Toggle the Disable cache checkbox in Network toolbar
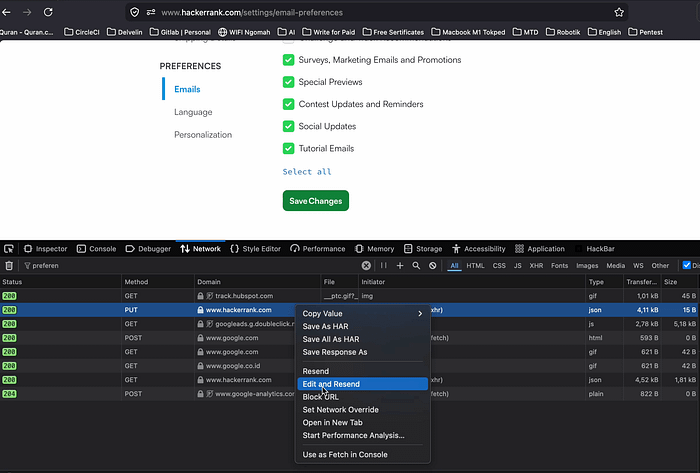700x473 pixels. click(x=687, y=266)
